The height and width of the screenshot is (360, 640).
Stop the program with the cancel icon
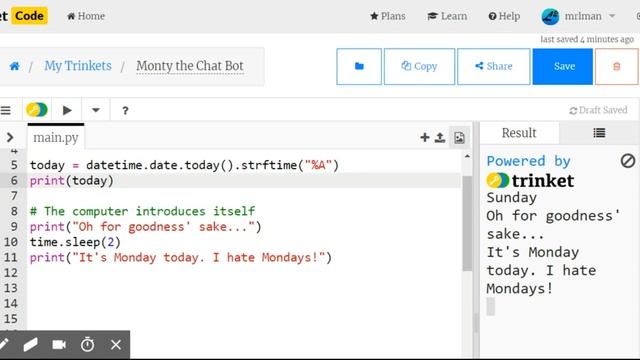[x=628, y=161]
